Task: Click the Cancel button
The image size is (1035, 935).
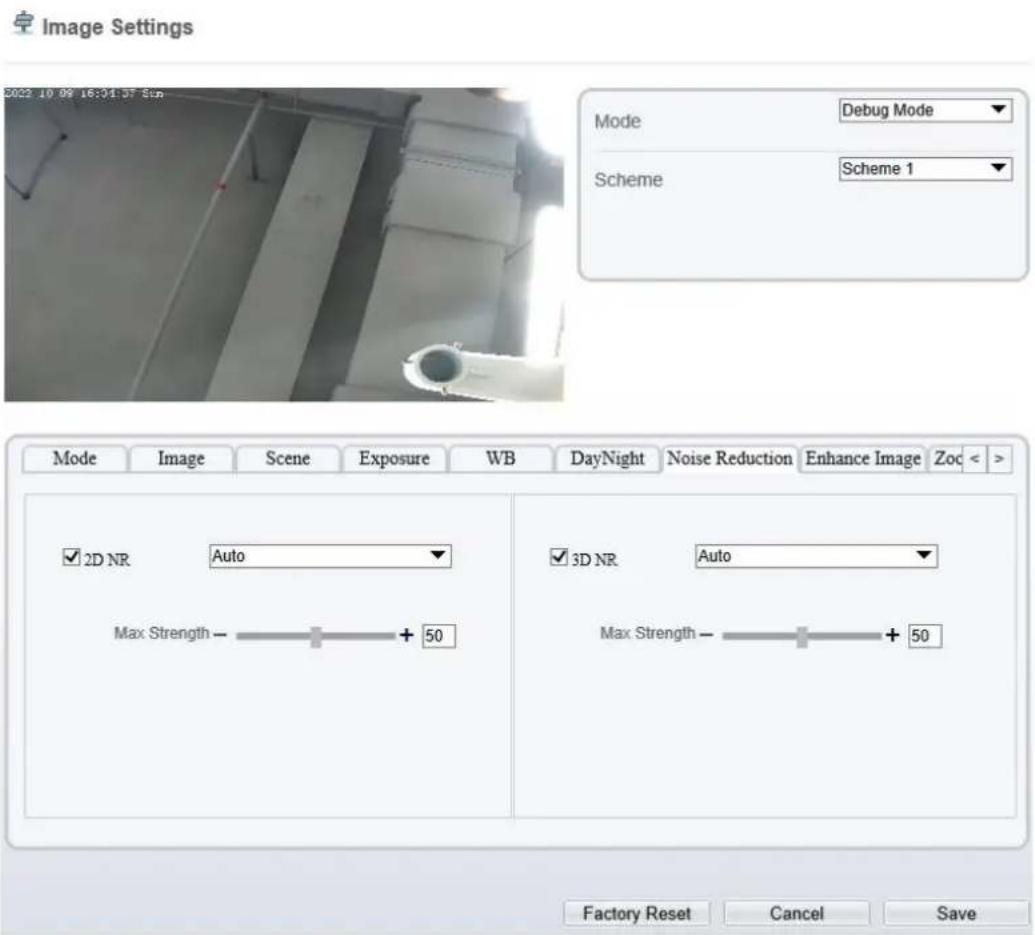Action: (796, 914)
